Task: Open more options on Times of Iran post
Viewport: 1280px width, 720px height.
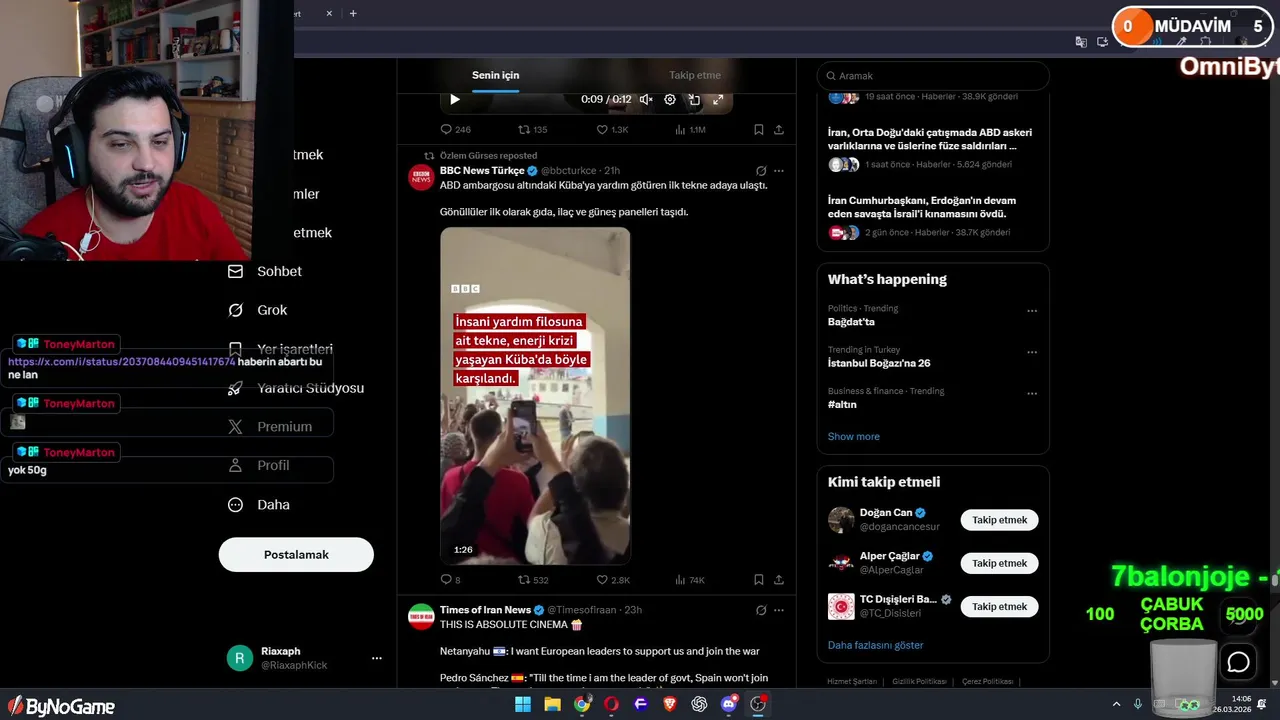Action: (x=779, y=610)
